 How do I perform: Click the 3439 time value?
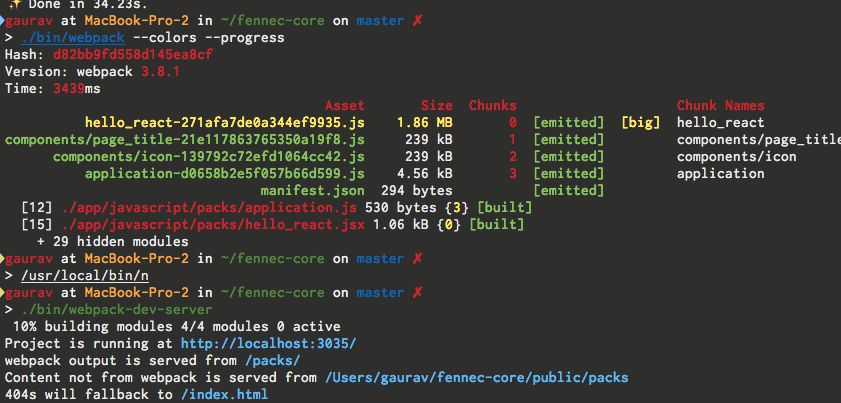coord(69,89)
